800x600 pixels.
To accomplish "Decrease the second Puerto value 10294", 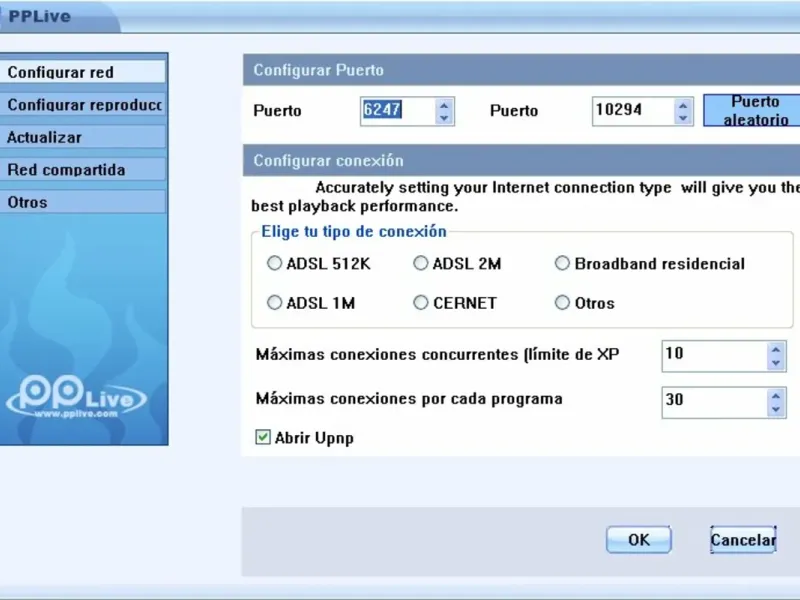I will coord(683,118).
